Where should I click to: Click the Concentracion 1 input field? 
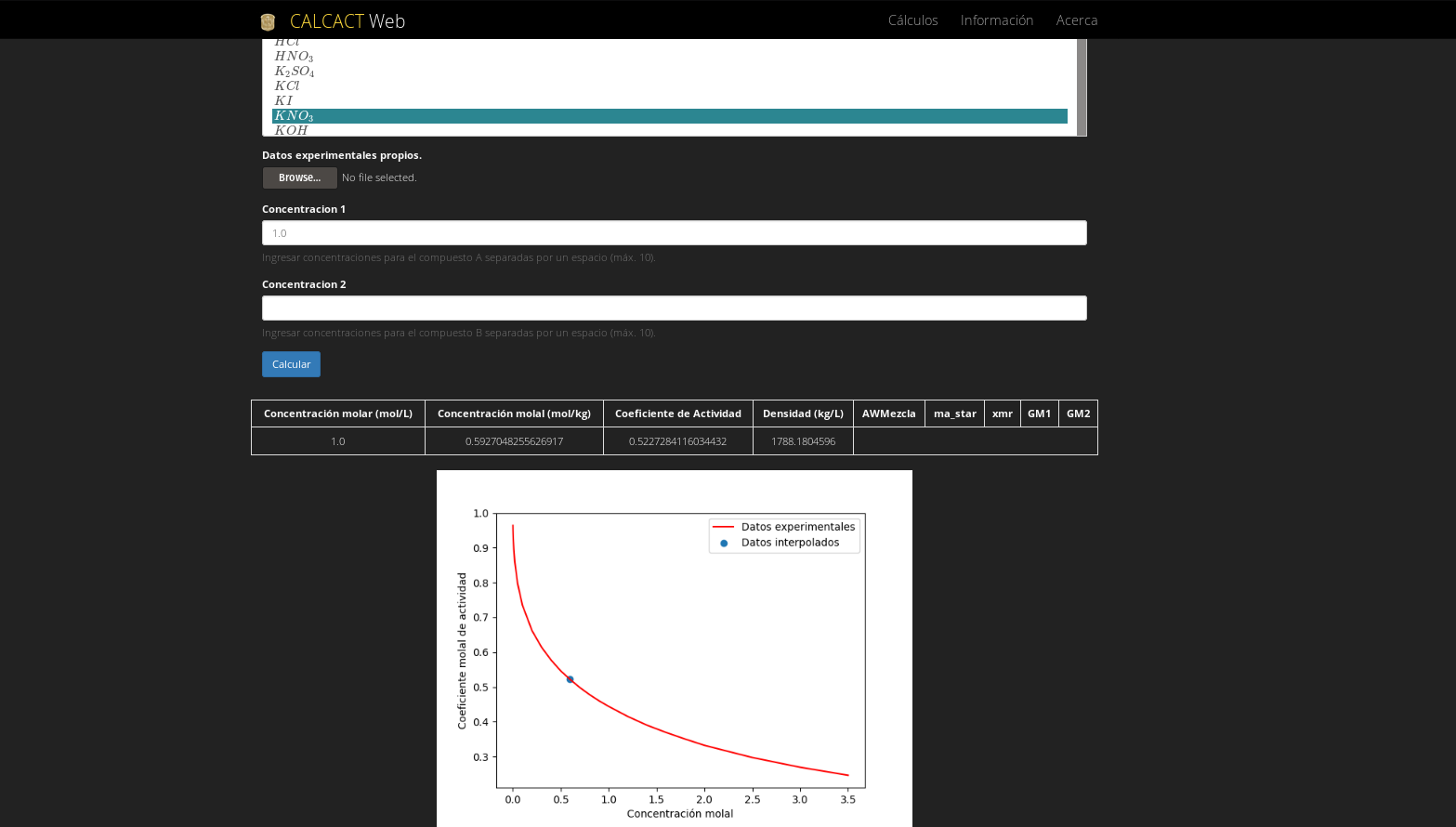tap(674, 232)
